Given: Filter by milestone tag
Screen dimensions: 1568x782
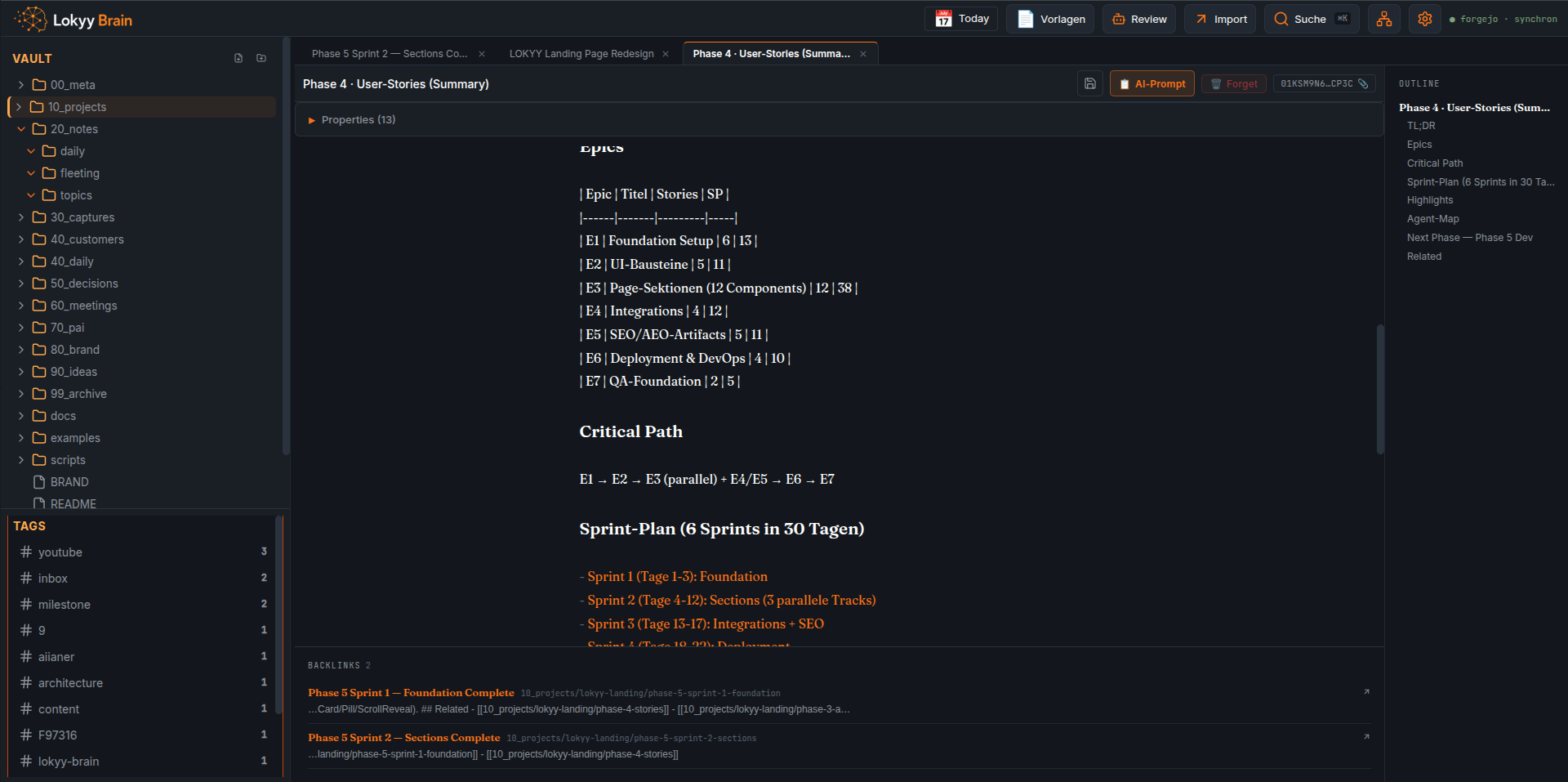Looking at the screenshot, I should pos(144,605).
